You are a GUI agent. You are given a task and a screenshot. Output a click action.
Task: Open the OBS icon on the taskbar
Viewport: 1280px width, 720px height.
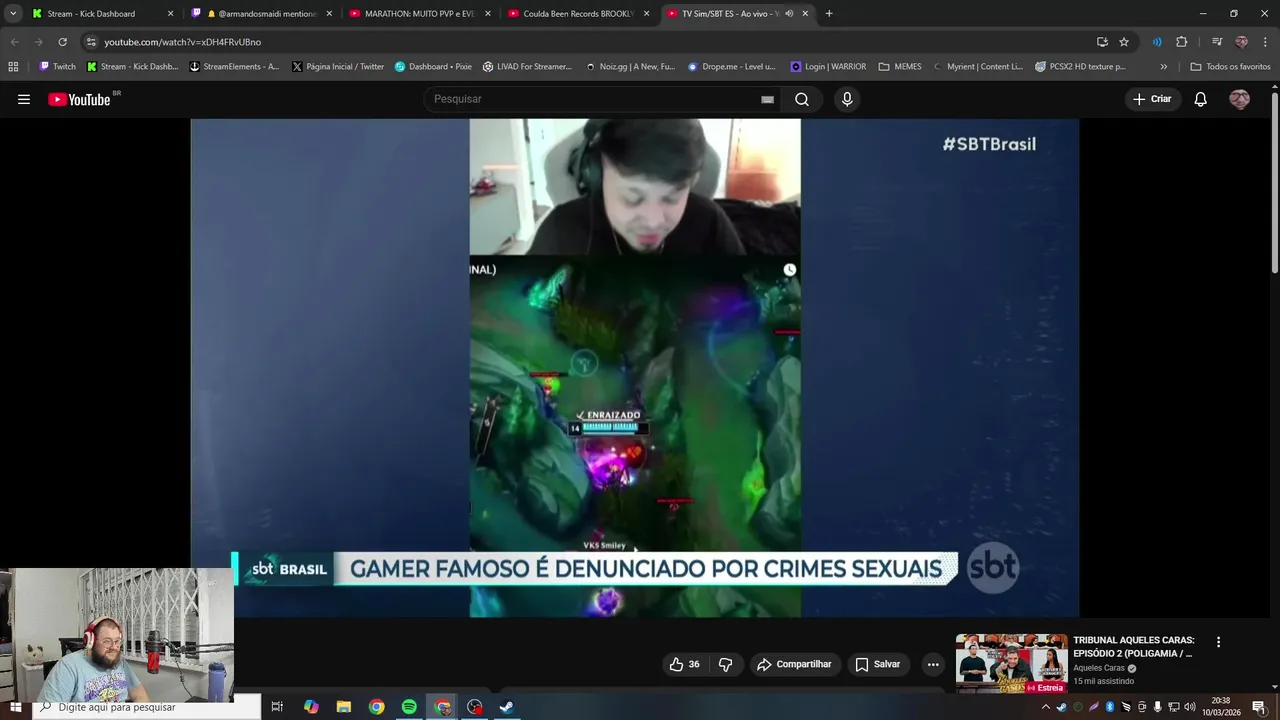point(474,707)
